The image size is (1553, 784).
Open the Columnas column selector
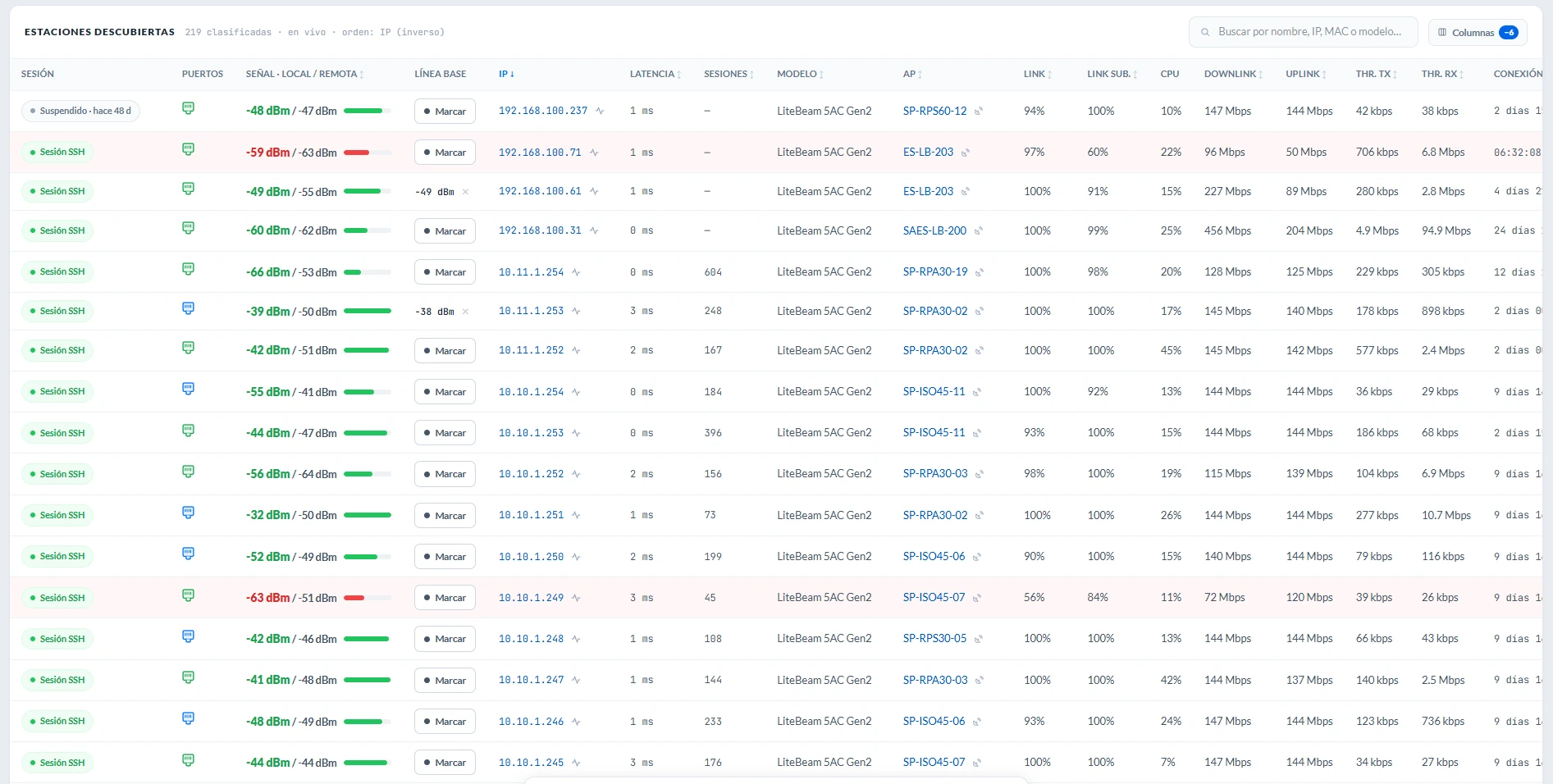pyautogui.click(x=1478, y=33)
